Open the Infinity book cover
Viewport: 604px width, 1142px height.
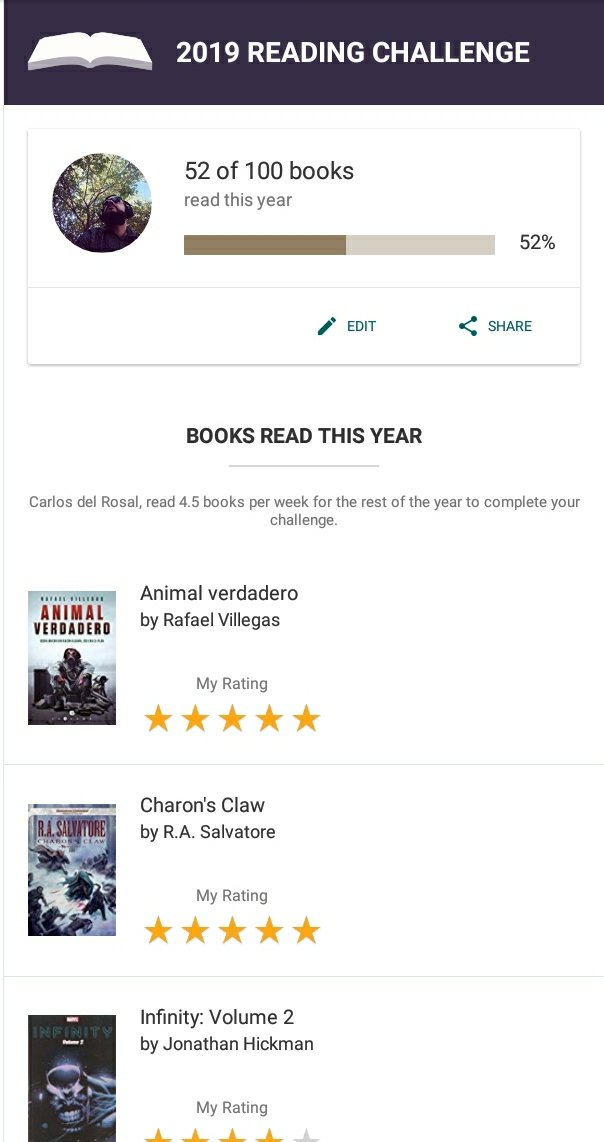tap(72, 1078)
